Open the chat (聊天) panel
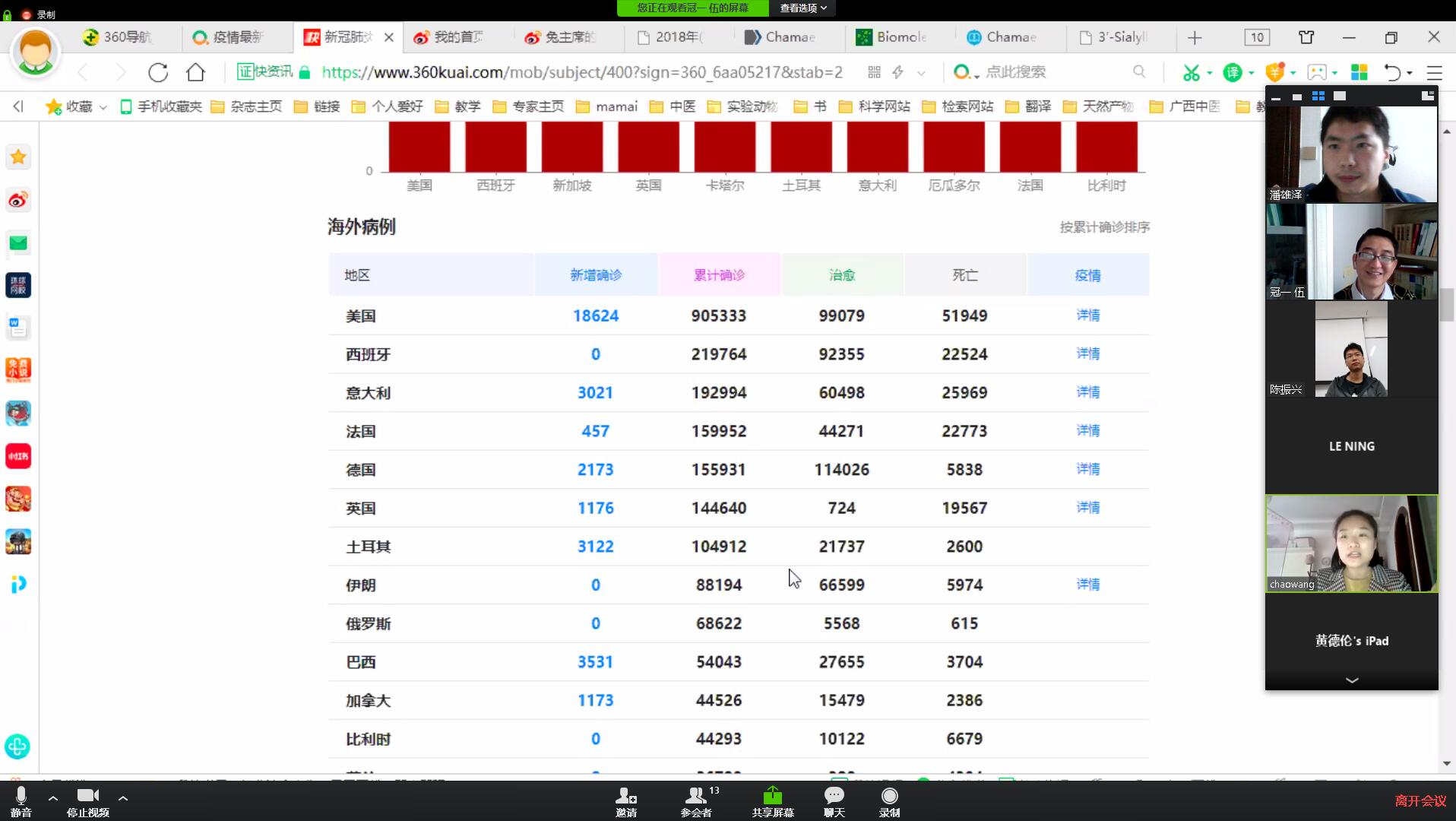 (834, 800)
